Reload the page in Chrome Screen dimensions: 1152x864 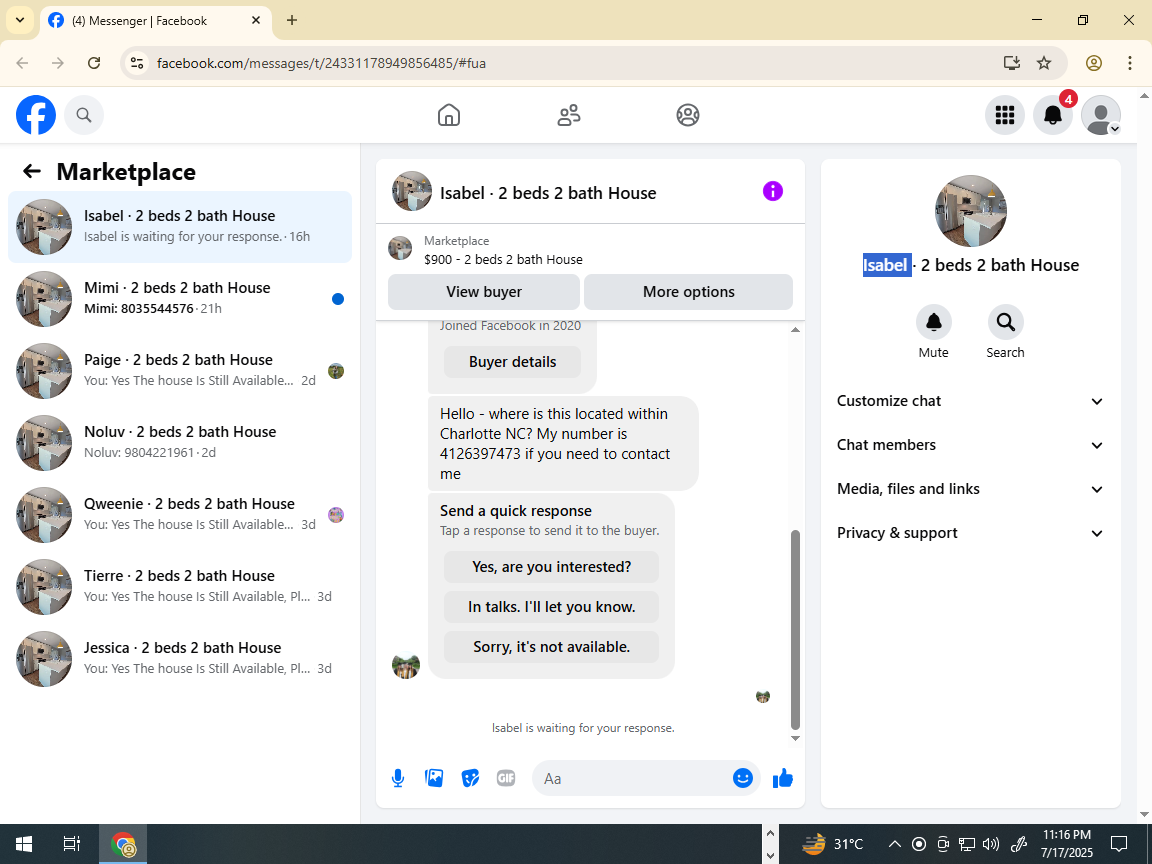[x=94, y=63]
